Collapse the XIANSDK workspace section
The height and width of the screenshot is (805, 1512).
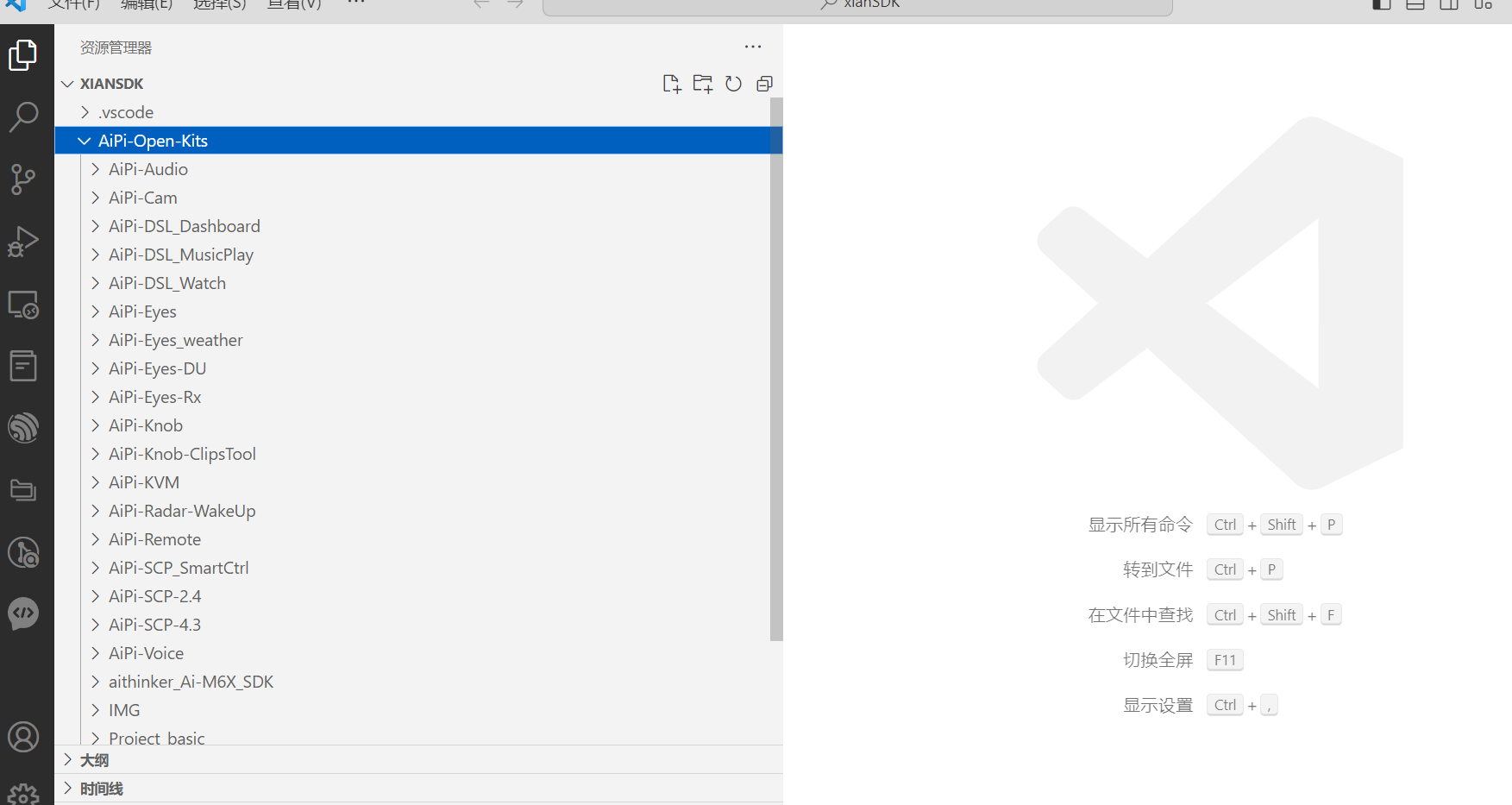click(67, 84)
